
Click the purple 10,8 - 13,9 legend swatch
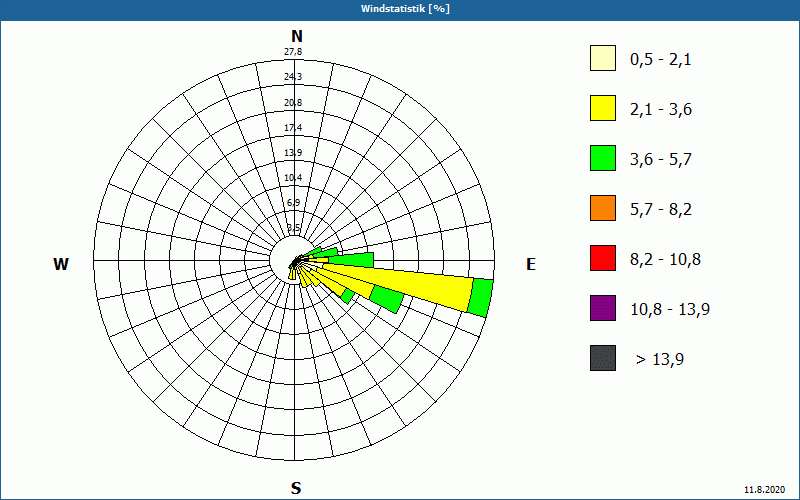click(603, 308)
